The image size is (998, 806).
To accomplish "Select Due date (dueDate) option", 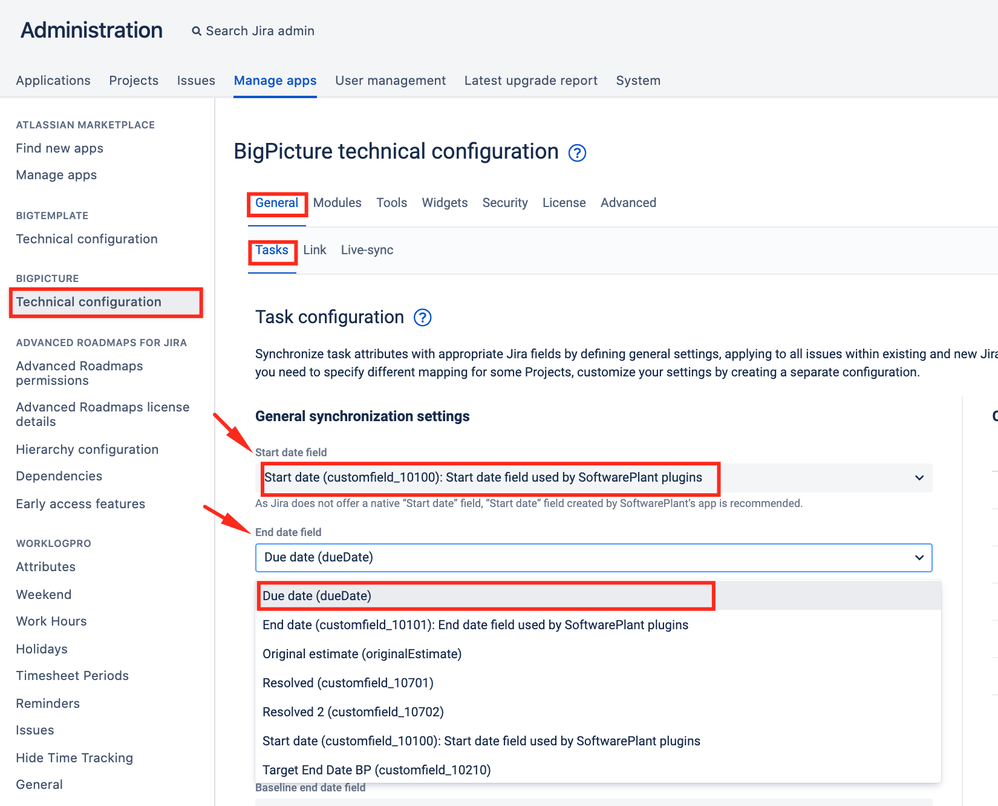I will (x=598, y=596).
